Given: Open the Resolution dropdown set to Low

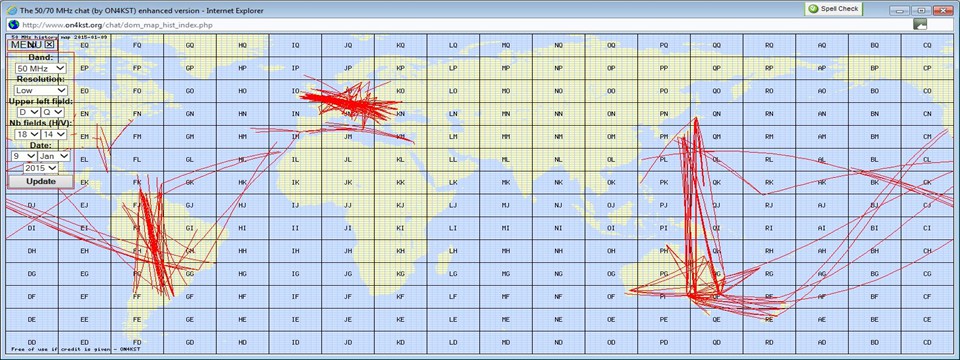Looking at the screenshot, I should tap(41, 90).
